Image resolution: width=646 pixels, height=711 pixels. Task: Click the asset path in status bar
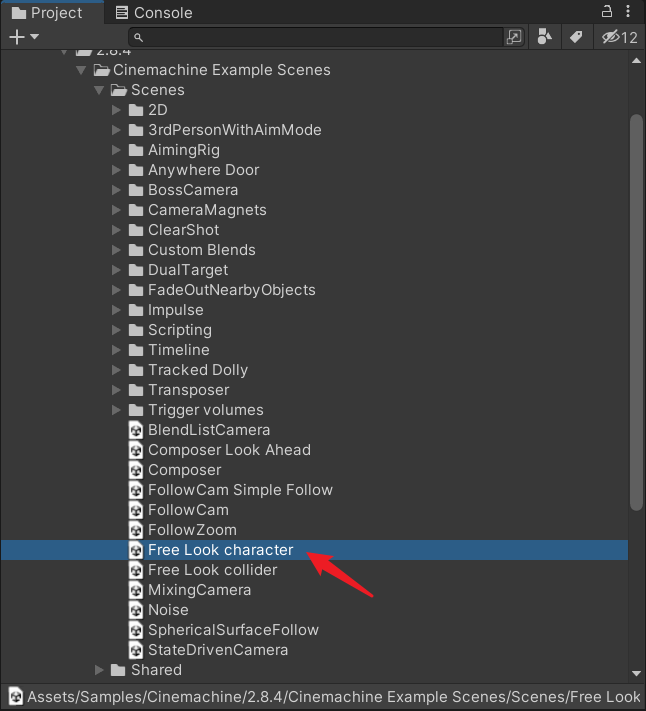click(334, 696)
